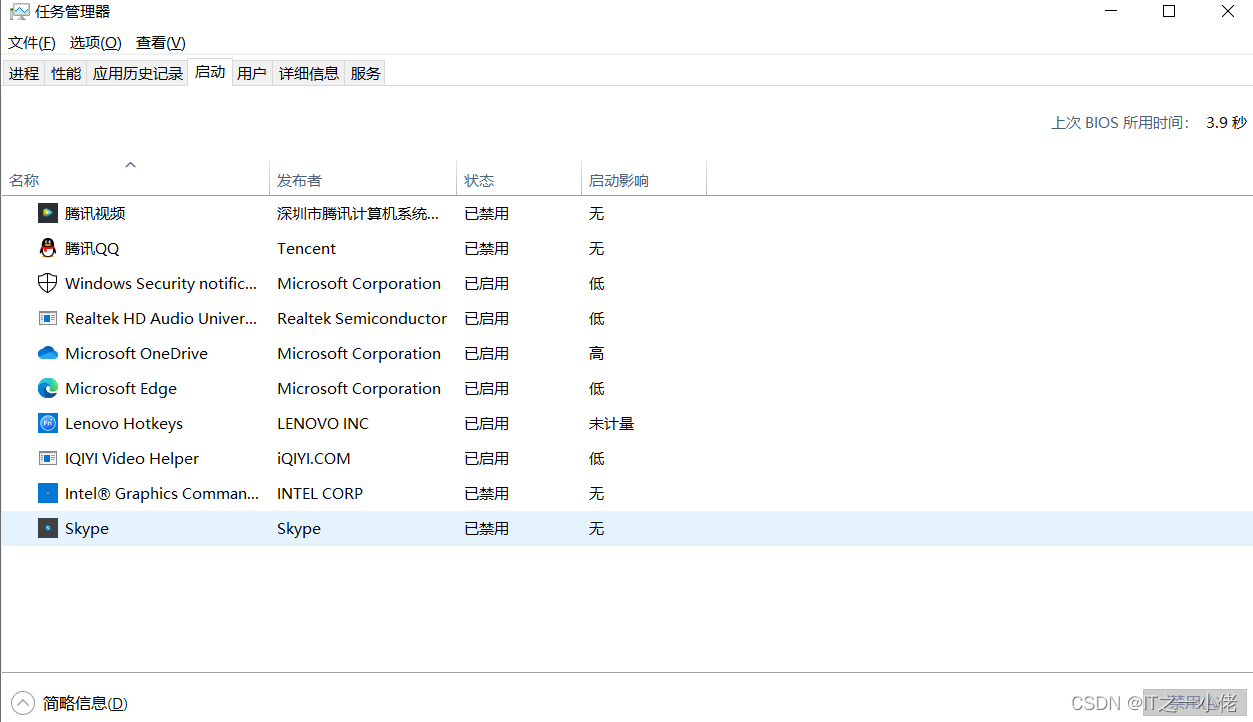This screenshot has width=1253, height=722.
Task: Switch to the 详细信息 tab
Action: (x=309, y=73)
